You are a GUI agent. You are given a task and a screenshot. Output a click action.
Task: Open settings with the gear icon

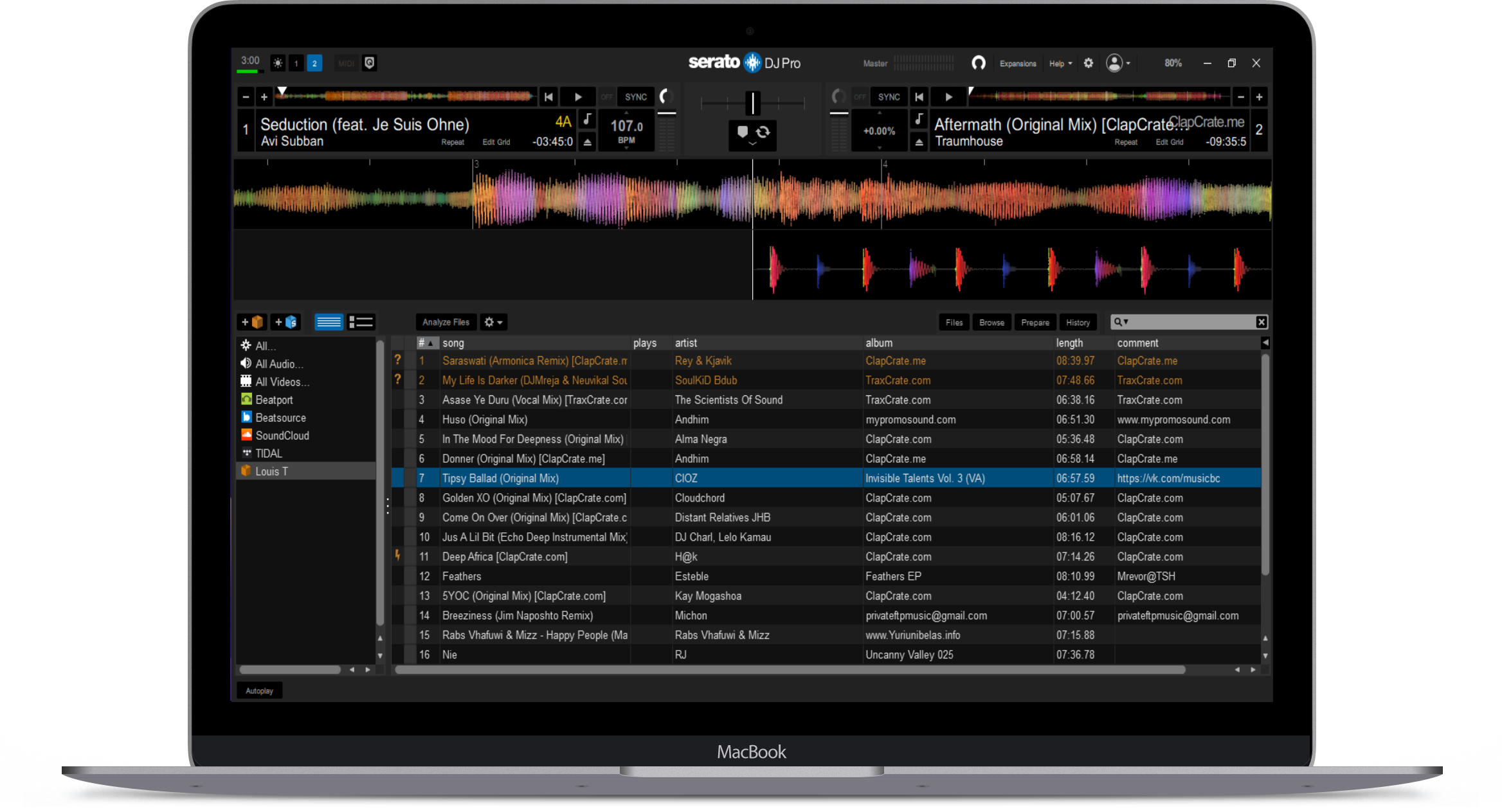(x=1088, y=63)
